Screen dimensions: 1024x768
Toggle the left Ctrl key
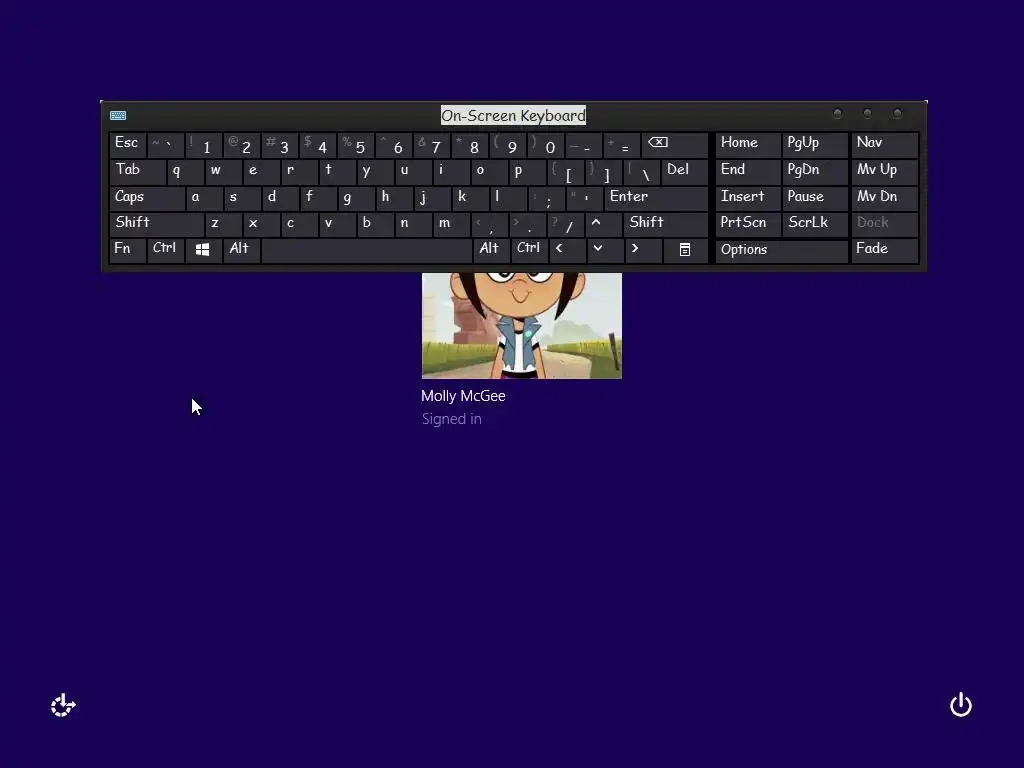coord(165,249)
